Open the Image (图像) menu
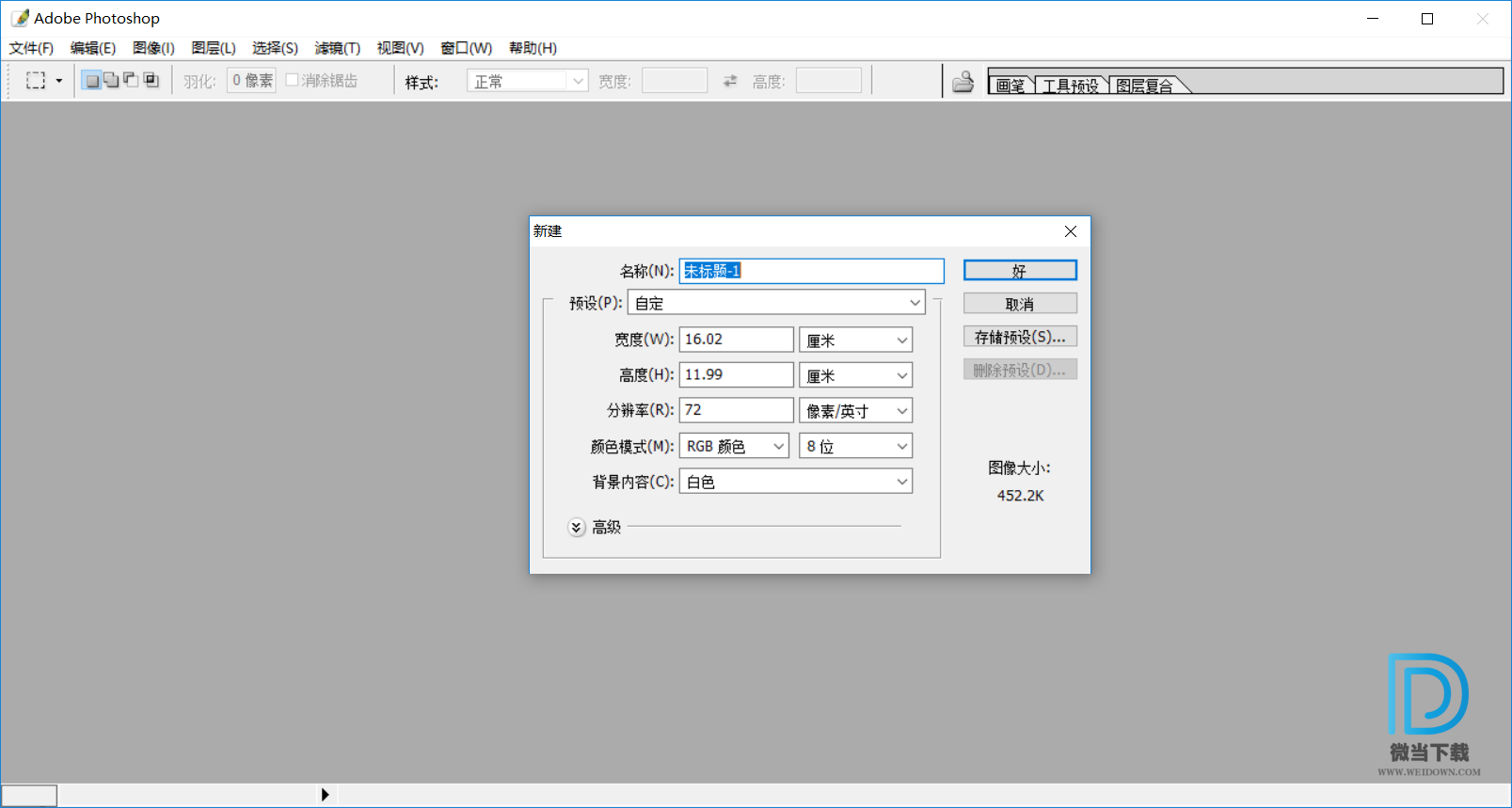 153,48
